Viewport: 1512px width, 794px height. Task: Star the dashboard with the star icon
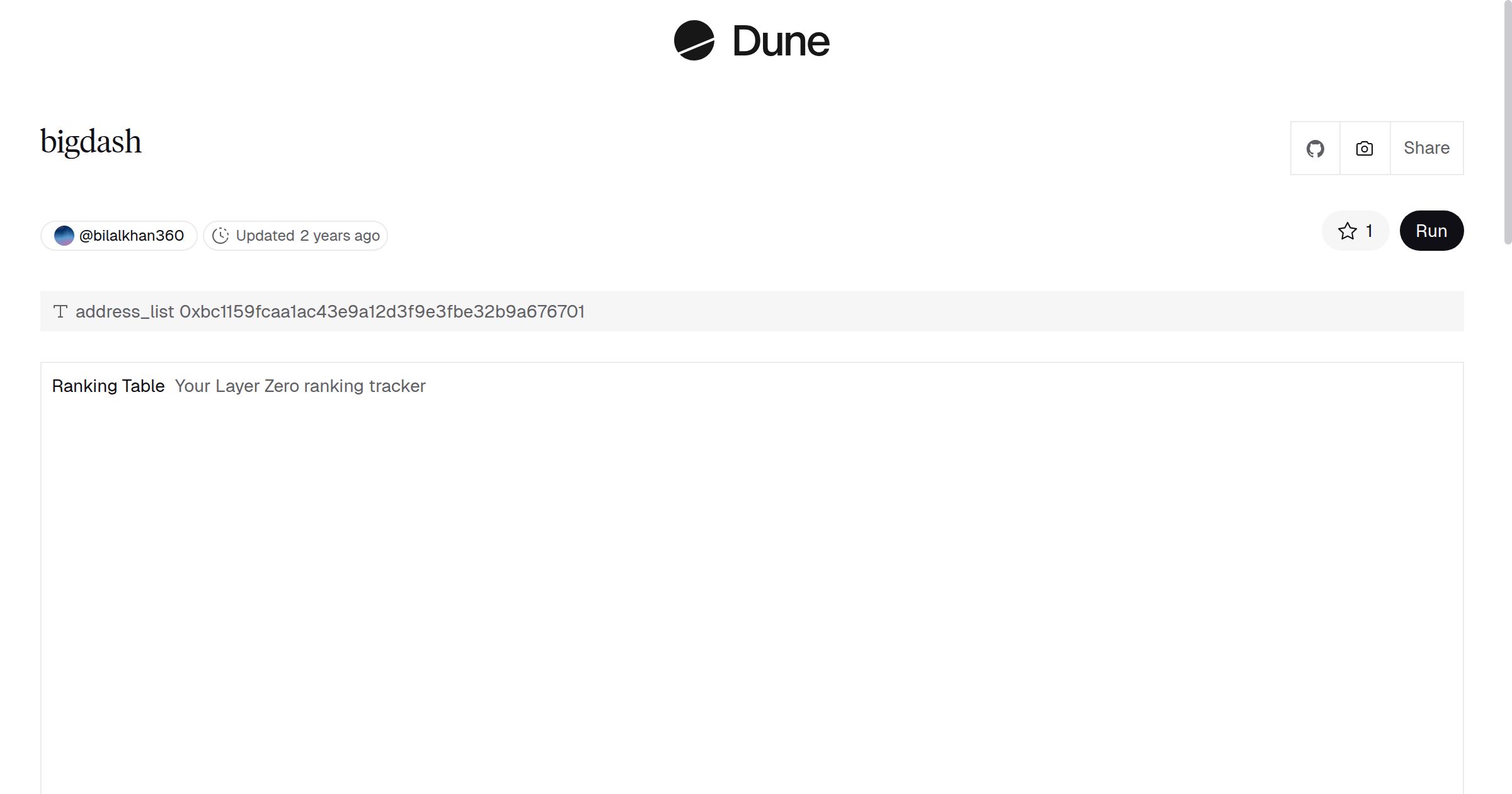pos(1347,231)
